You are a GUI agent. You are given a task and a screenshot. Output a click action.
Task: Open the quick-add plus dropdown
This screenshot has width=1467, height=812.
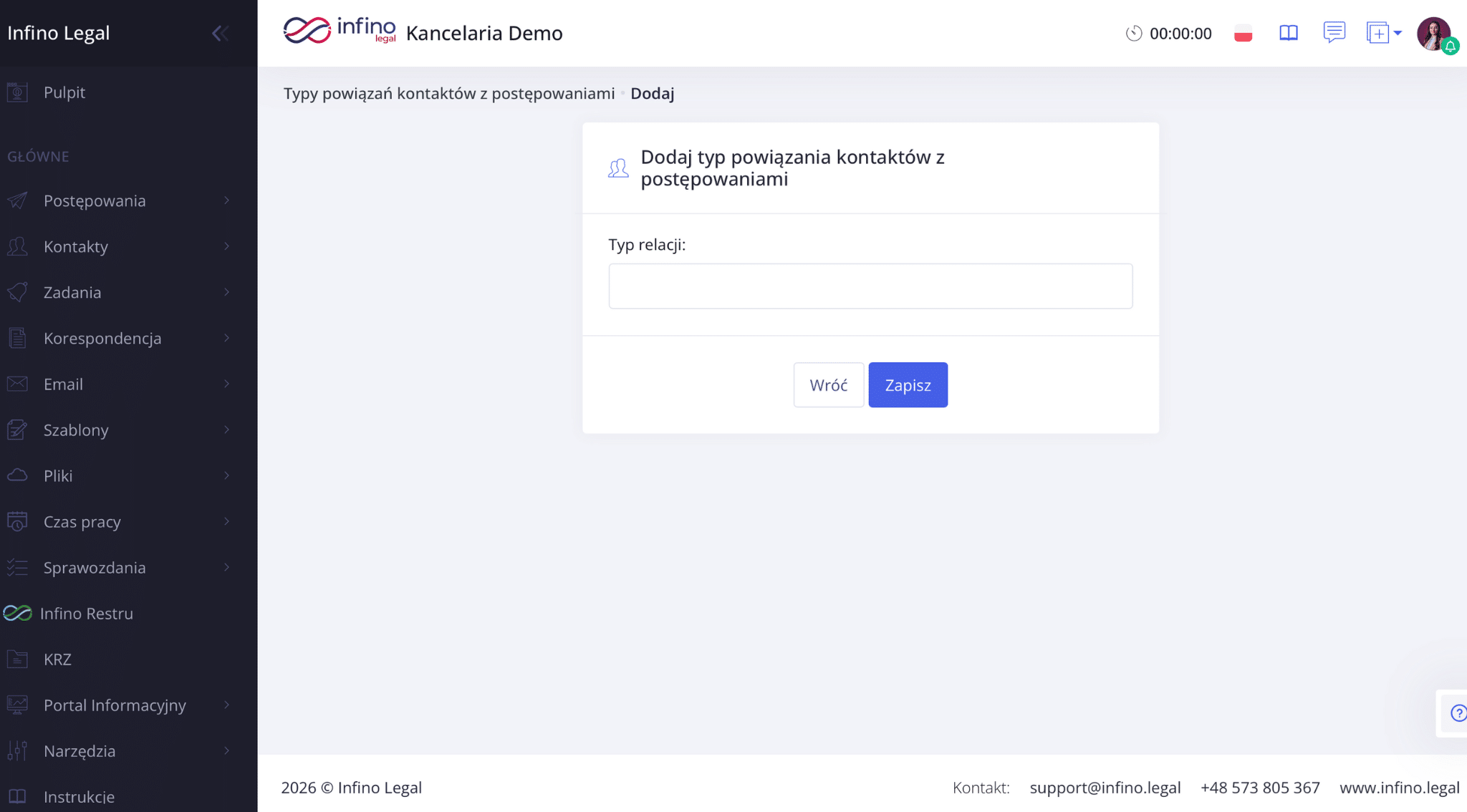tap(1383, 33)
